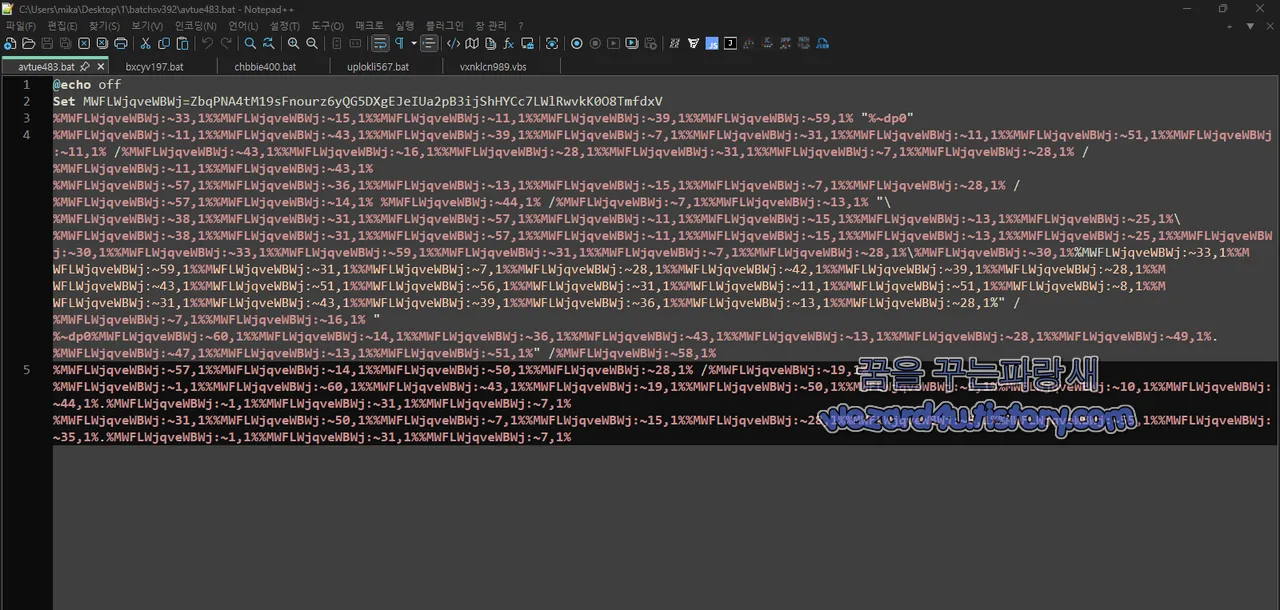Open the 찾기(S) menu
The height and width of the screenshot is (610, 1280).
(105, 25)
